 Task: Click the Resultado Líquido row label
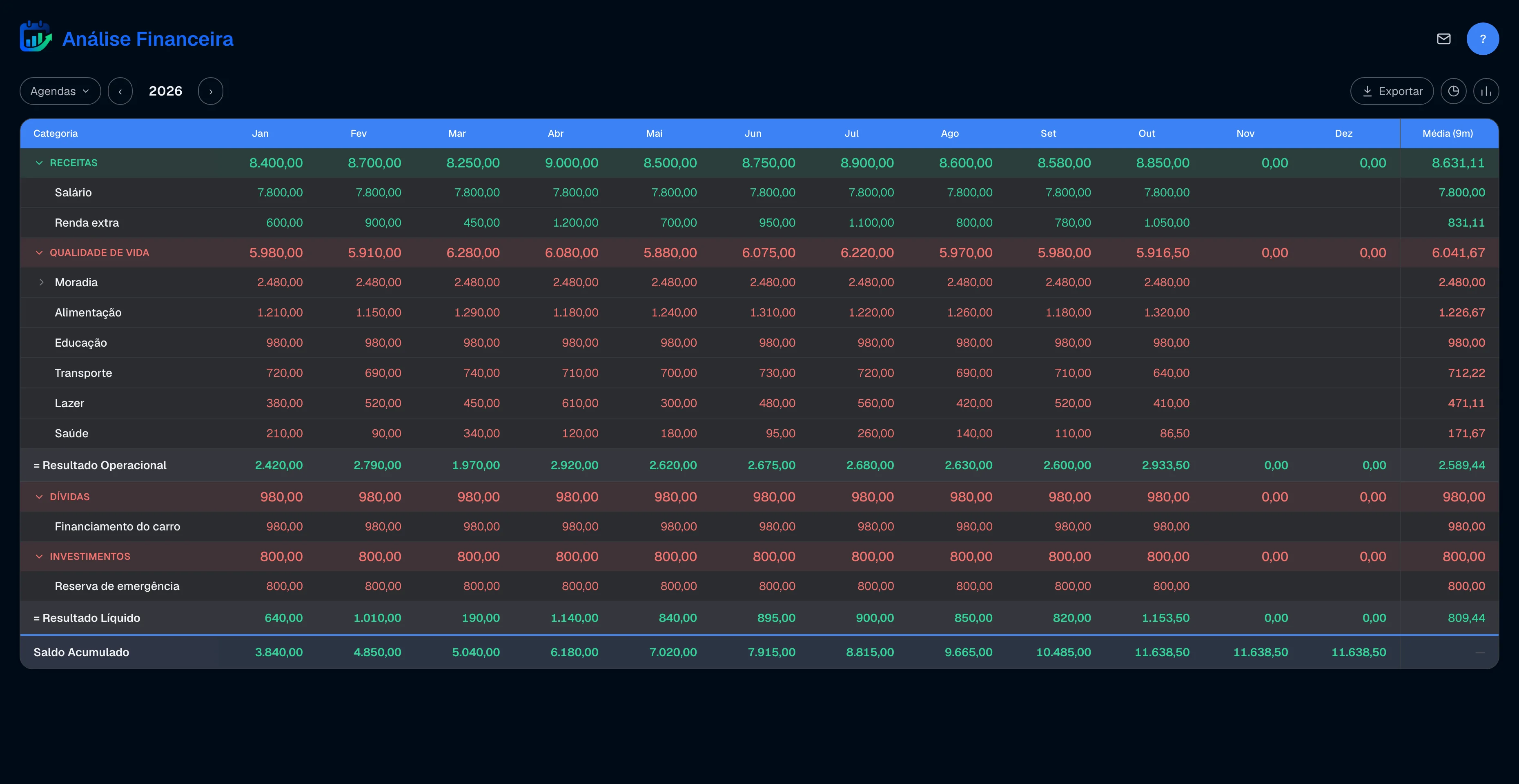87,618
